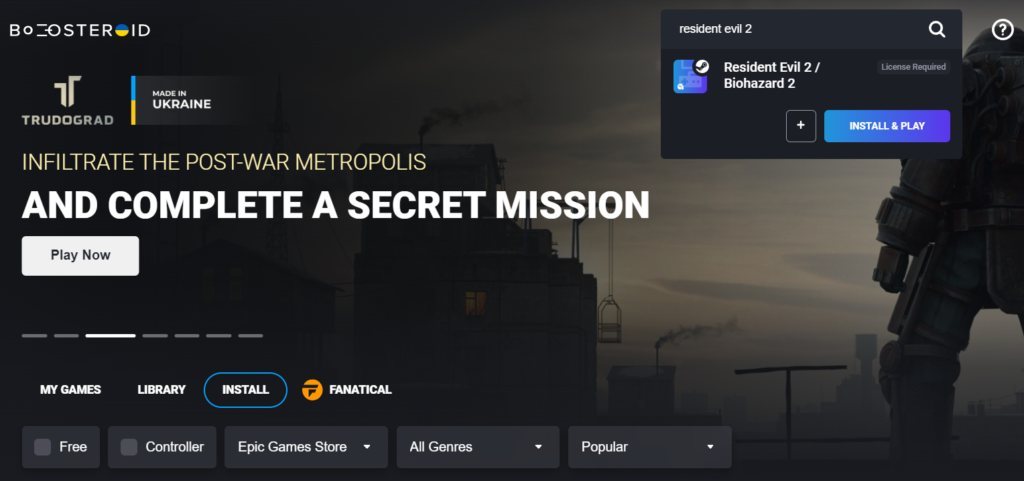
Task: Open the All Genres dropdown
Action: tap(477, 447)
